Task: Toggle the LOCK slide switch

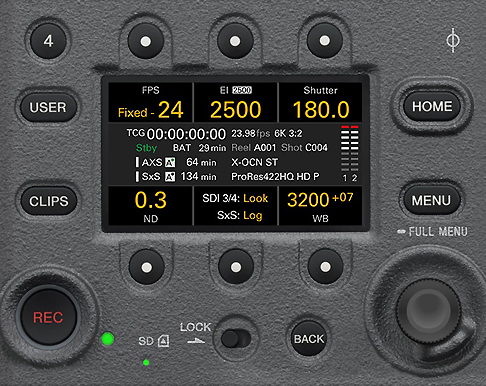Action: pyautogui.click(x=236, y=339)
